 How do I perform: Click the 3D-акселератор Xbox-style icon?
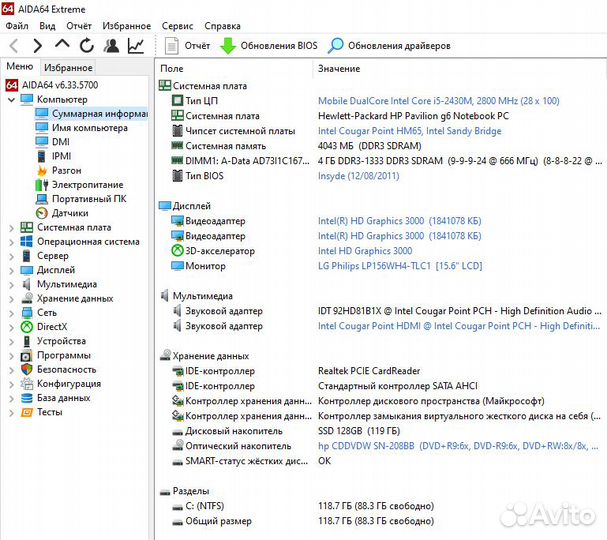coord(177,251)
